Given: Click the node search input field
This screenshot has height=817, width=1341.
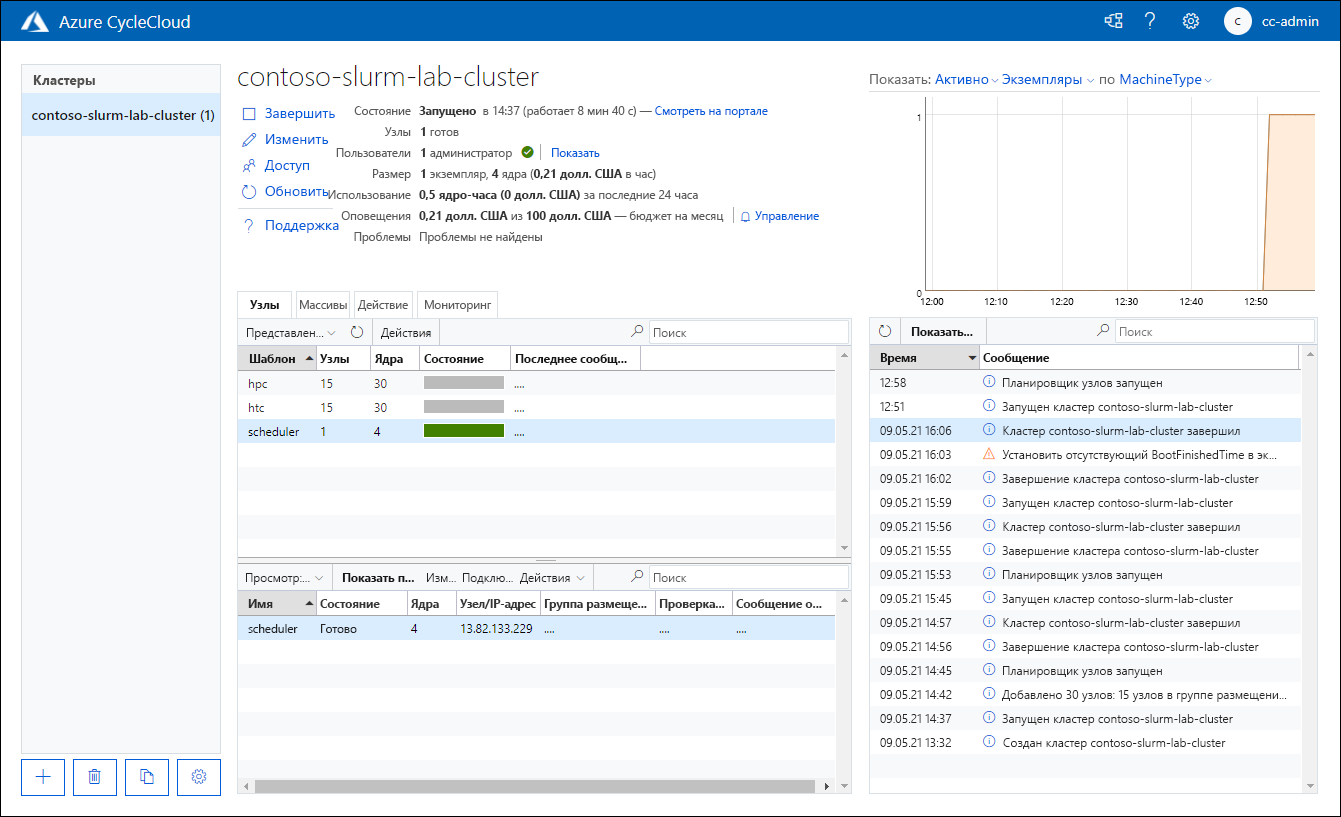Looking at the screenshot, I should click(x=748, y=332).
